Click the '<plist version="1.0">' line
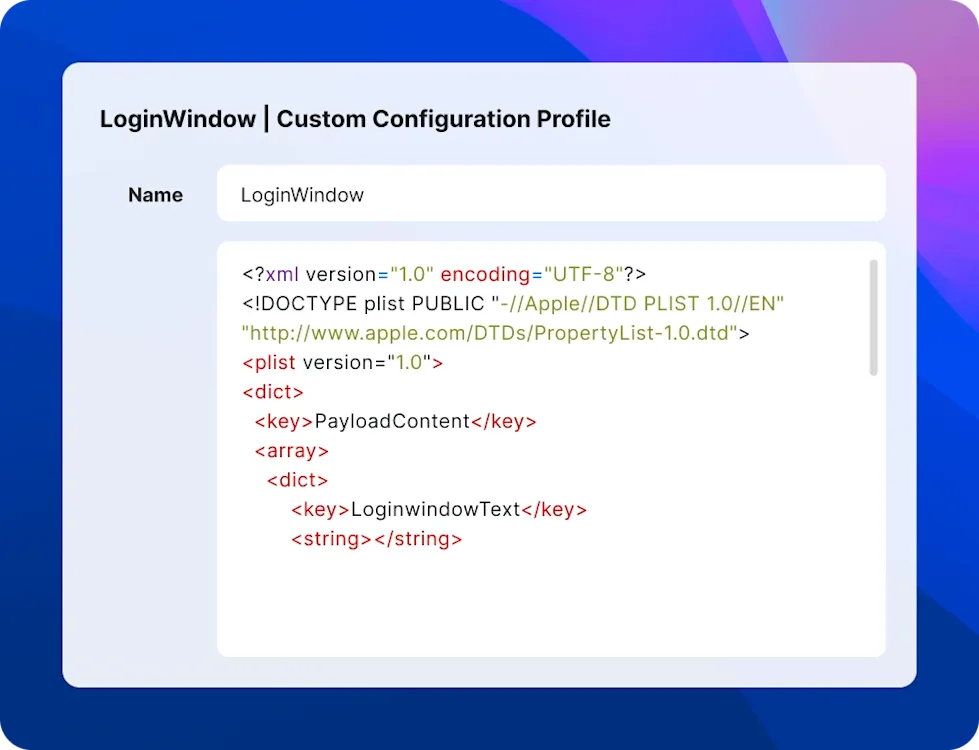The image size is (979, 750). [x=343, y=362]
